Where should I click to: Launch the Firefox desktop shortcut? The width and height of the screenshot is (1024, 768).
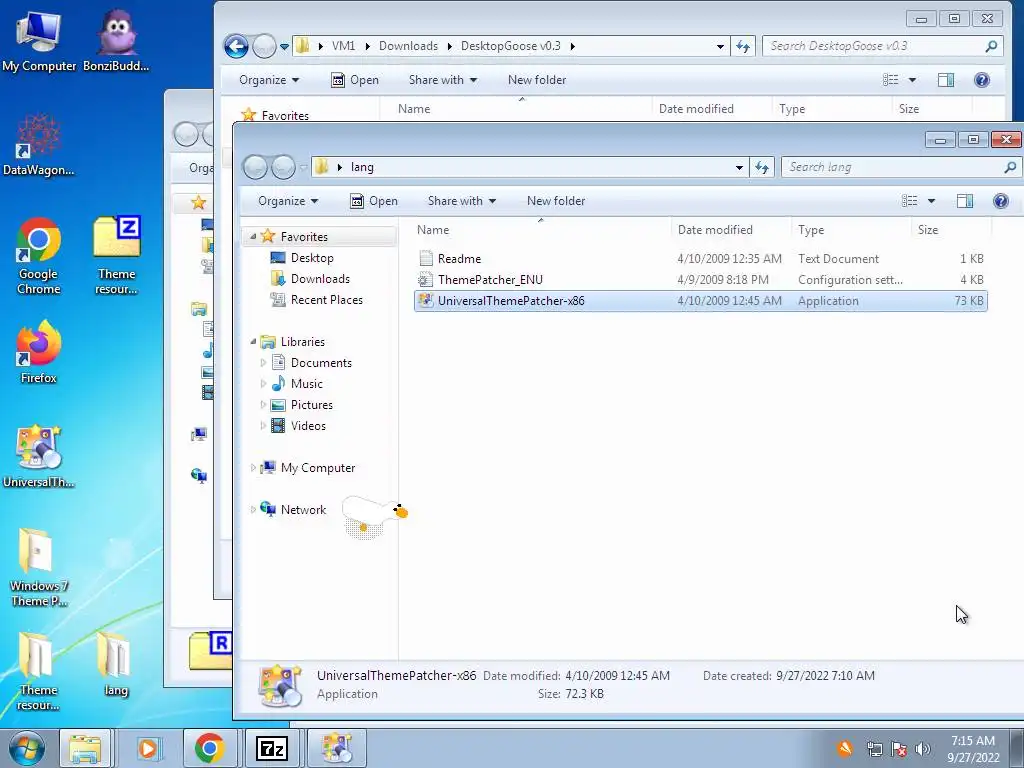pos(39,353)
